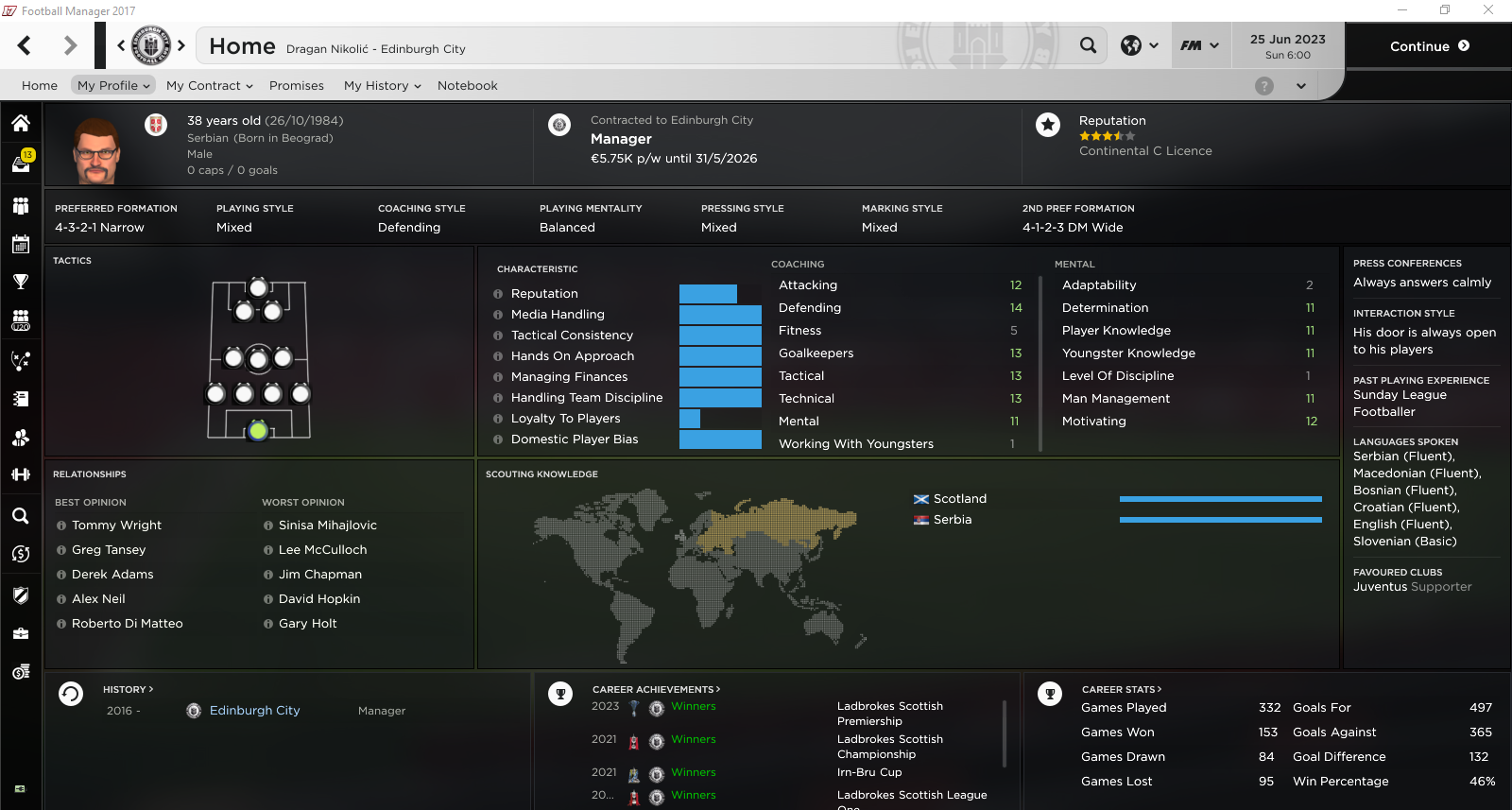Image resolution: width=1512 pixels, height=810 pixels.
Task: Open the Notebook tab
Action: click(x=468, y=85)
